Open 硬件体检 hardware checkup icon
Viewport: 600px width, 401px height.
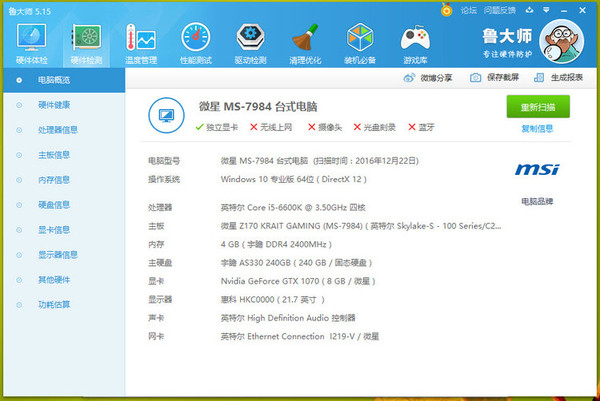point(30,40)
